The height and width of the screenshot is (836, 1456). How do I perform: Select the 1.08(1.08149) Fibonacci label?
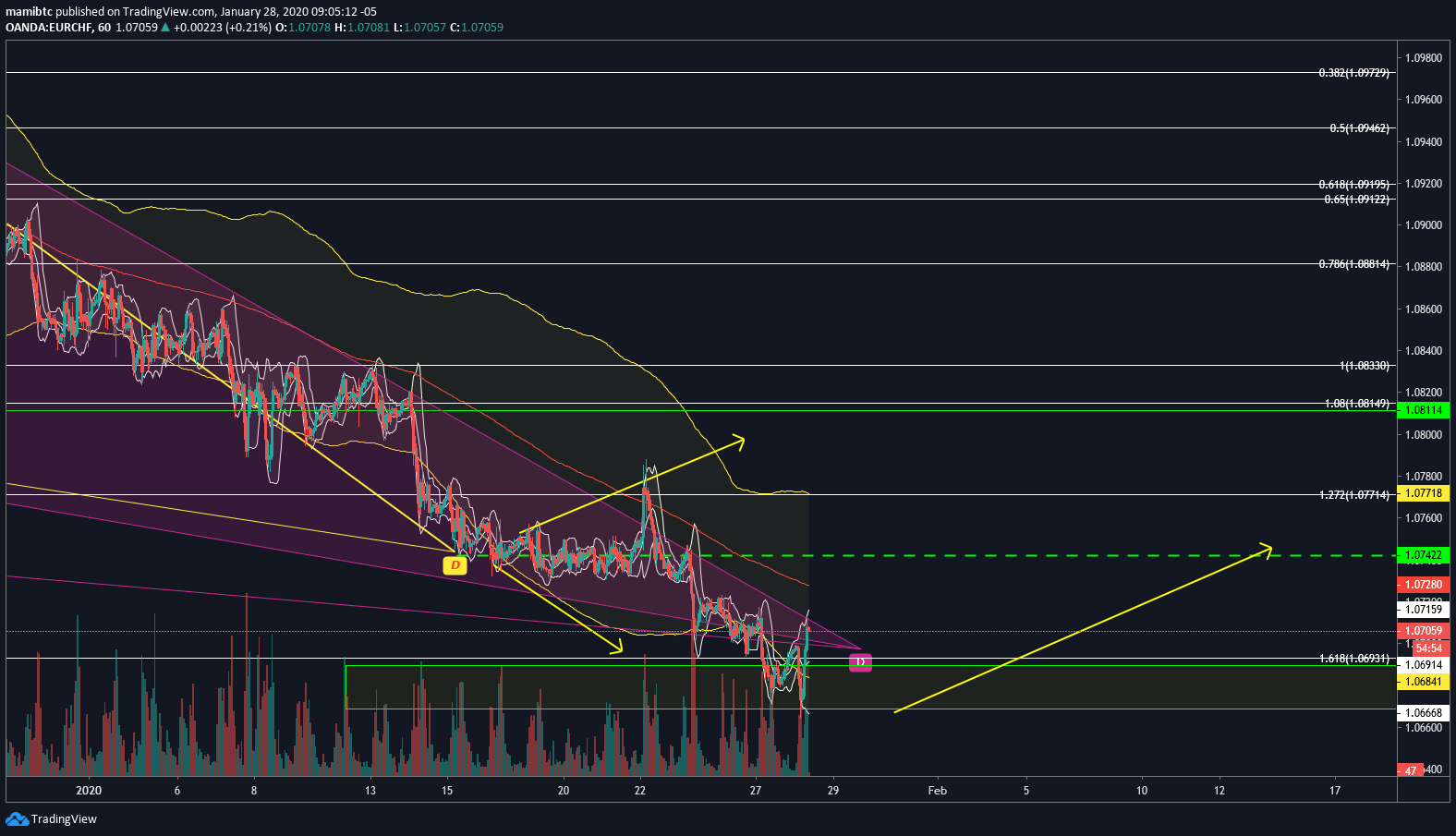pos(1356,404)
